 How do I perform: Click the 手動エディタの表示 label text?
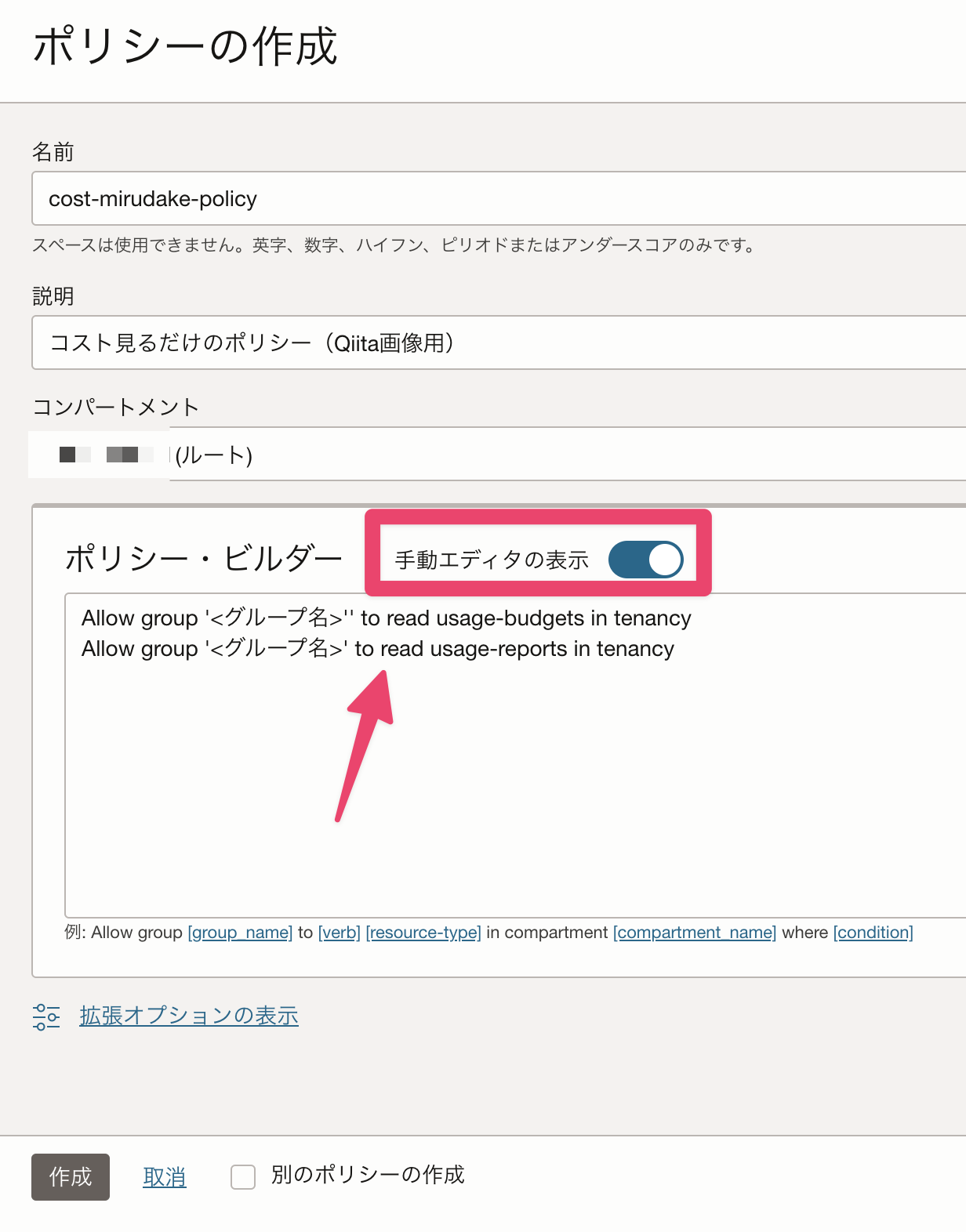click(492, 560)
